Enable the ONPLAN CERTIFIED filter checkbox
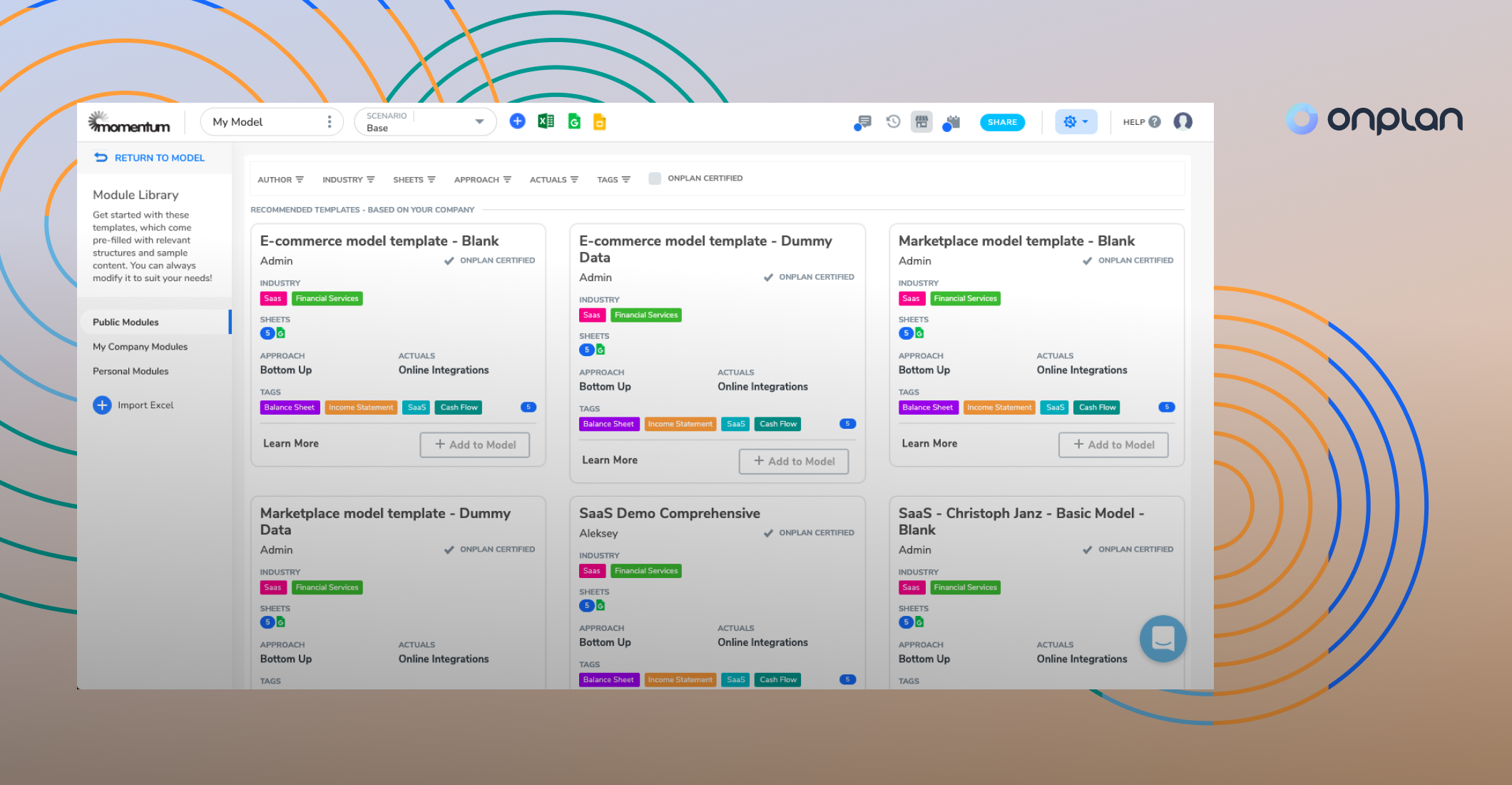Viewport: 1512px width, 785px height. coord(654,178)
